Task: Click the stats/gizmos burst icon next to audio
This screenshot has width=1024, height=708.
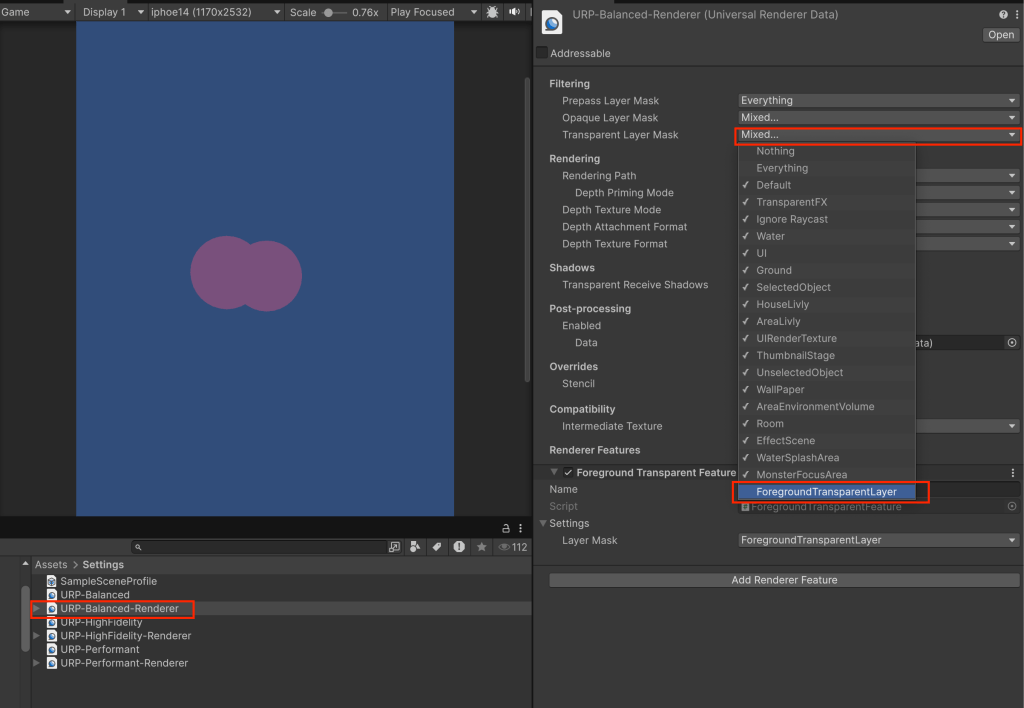Action: coord(492,12)
